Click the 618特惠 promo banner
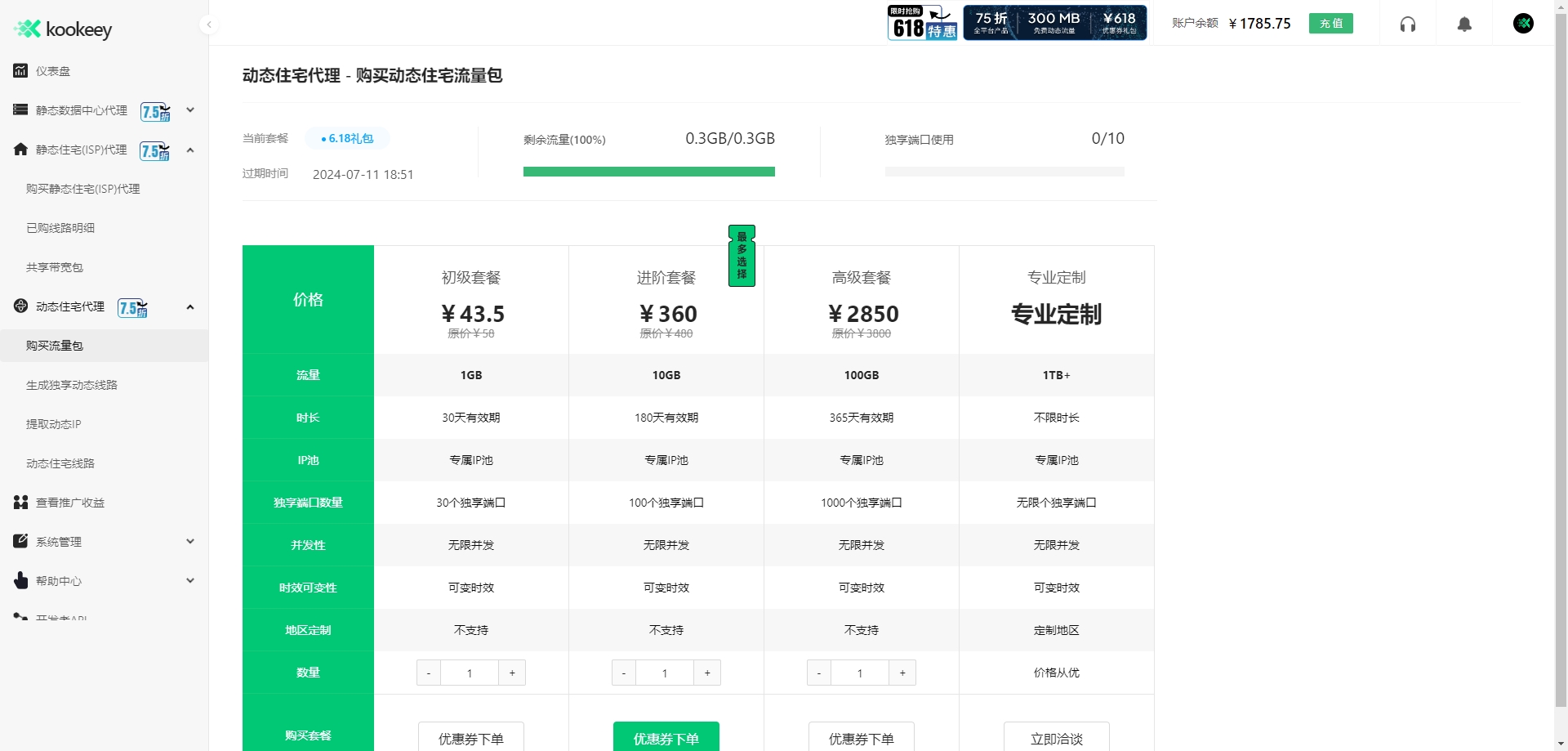 [x=921, y=22]
